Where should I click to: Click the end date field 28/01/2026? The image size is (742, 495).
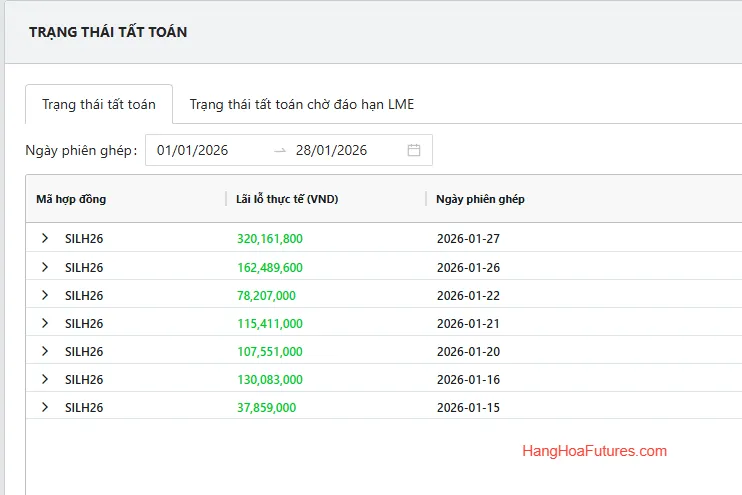coord(331,151)
